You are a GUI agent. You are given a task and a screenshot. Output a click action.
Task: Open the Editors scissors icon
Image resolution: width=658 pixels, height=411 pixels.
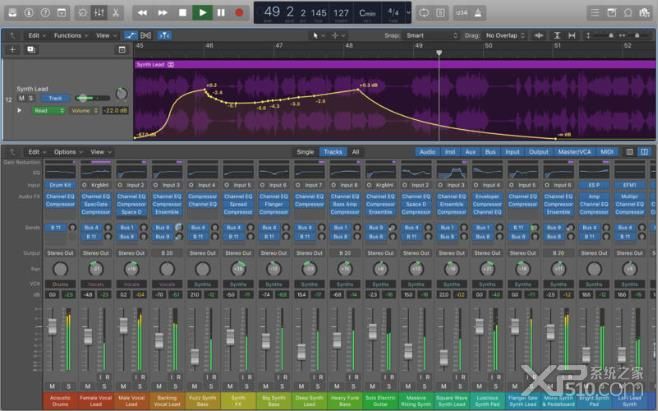tap(115, 13)
